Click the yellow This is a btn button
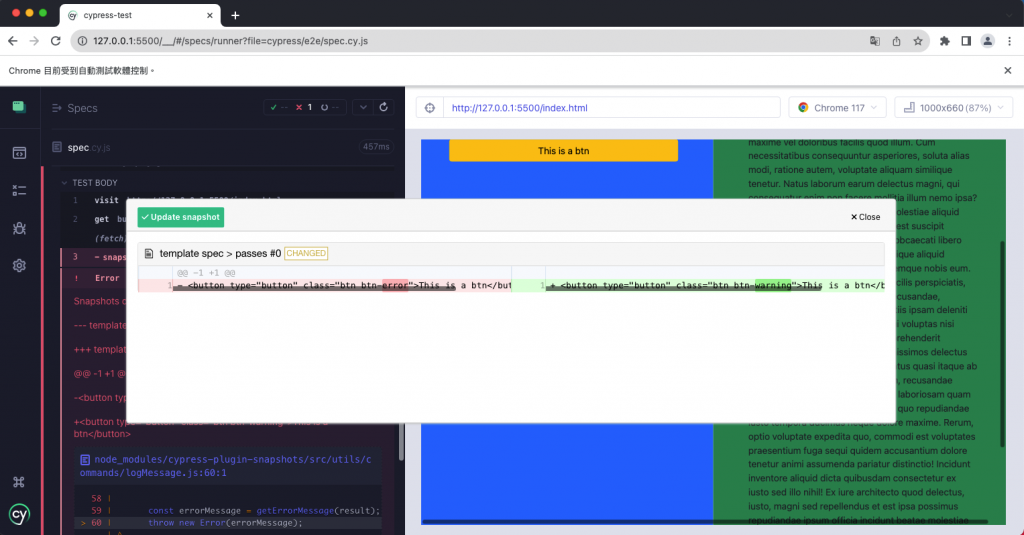The height and width of the screenshot is (535, 1024). tap(564, 150)
